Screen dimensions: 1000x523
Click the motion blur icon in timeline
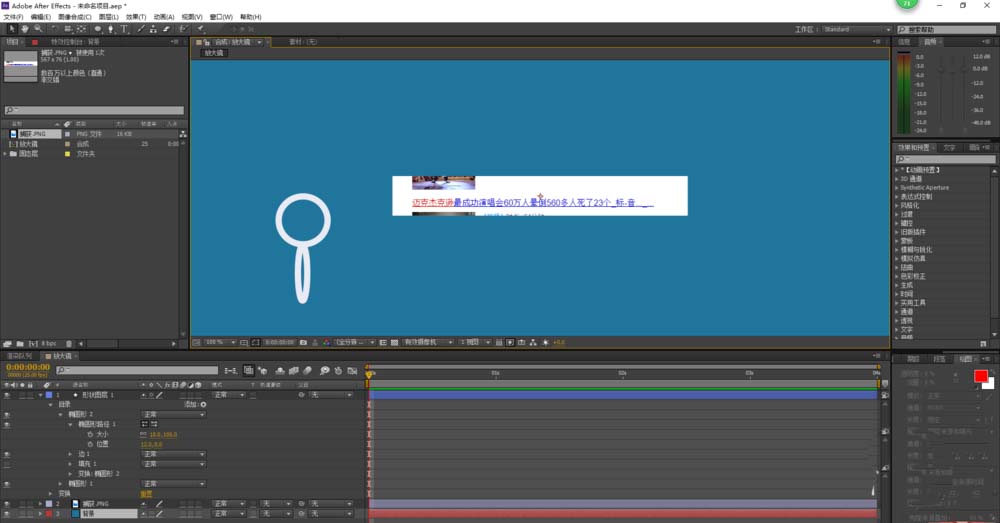308,371
